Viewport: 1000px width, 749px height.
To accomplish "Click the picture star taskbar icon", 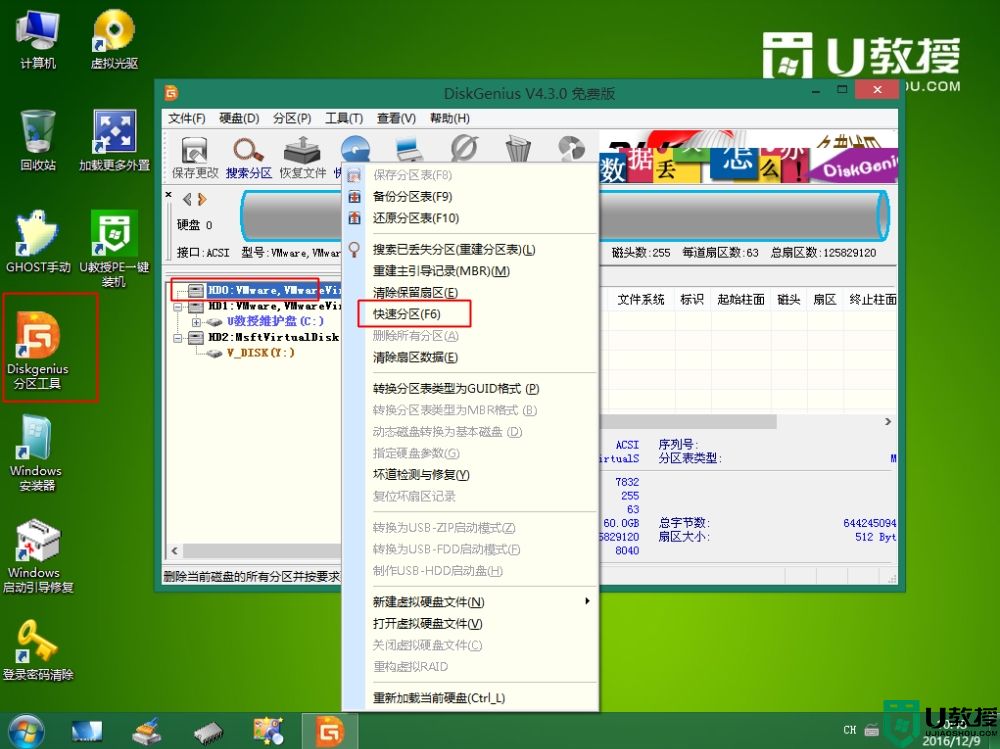I will coord(268,731).
